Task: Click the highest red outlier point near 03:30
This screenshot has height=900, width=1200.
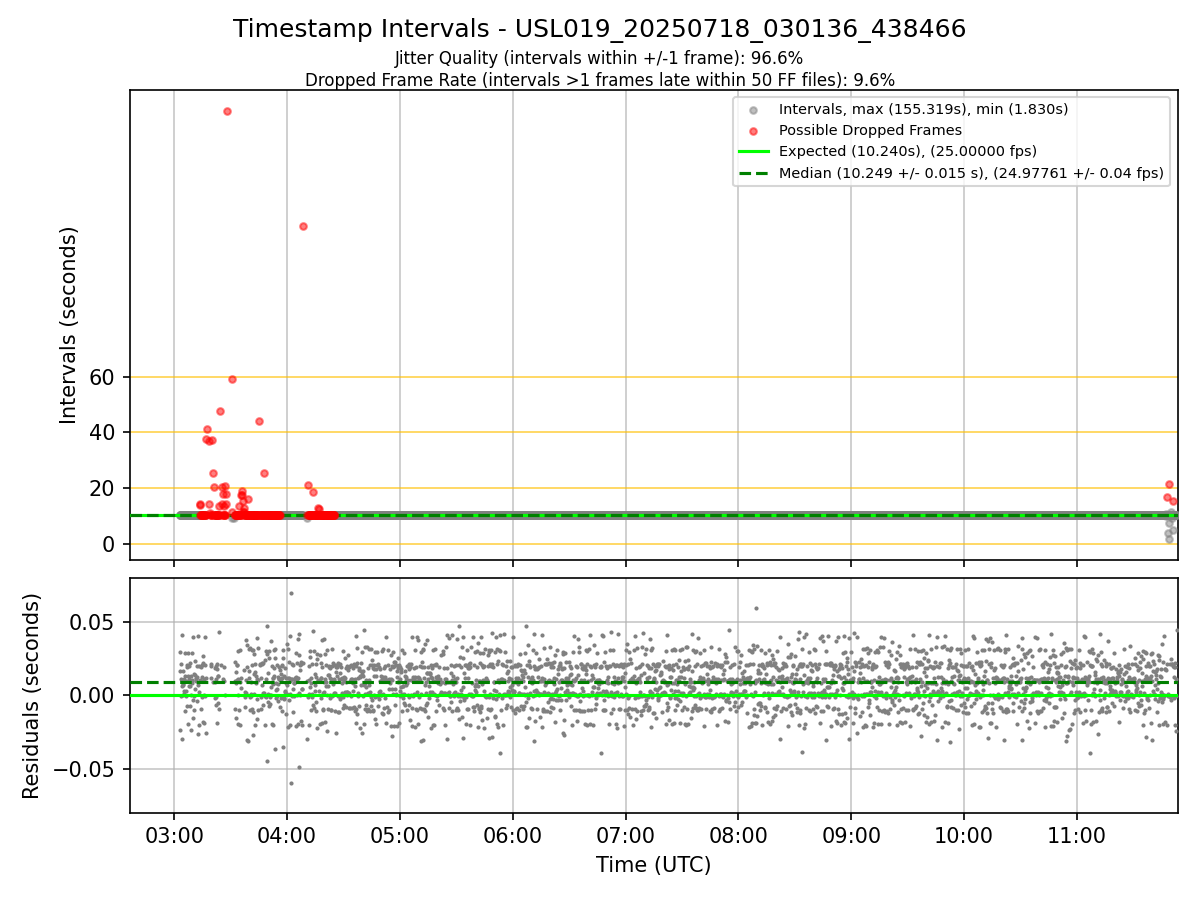Action: (227, 111)
